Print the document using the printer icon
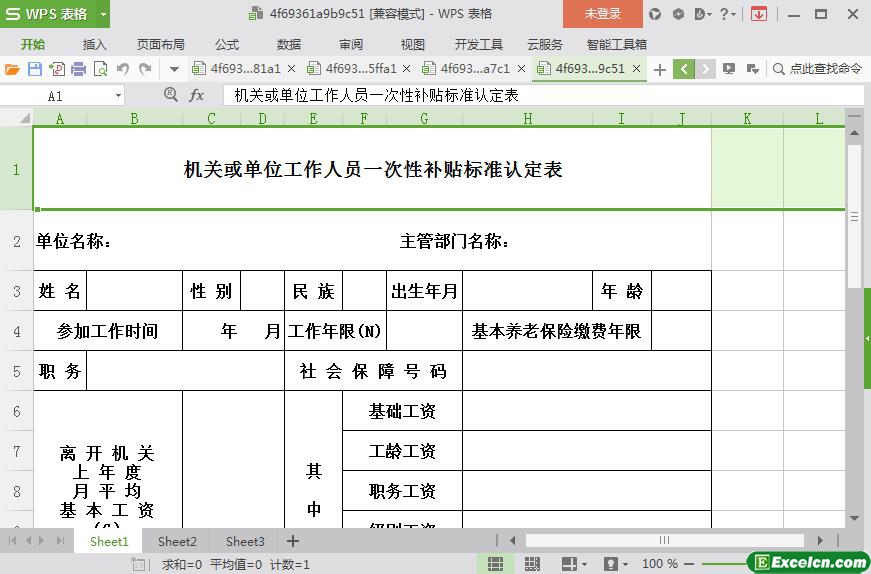Viewport: 871px width, 574px height. [x=79, y=69]
